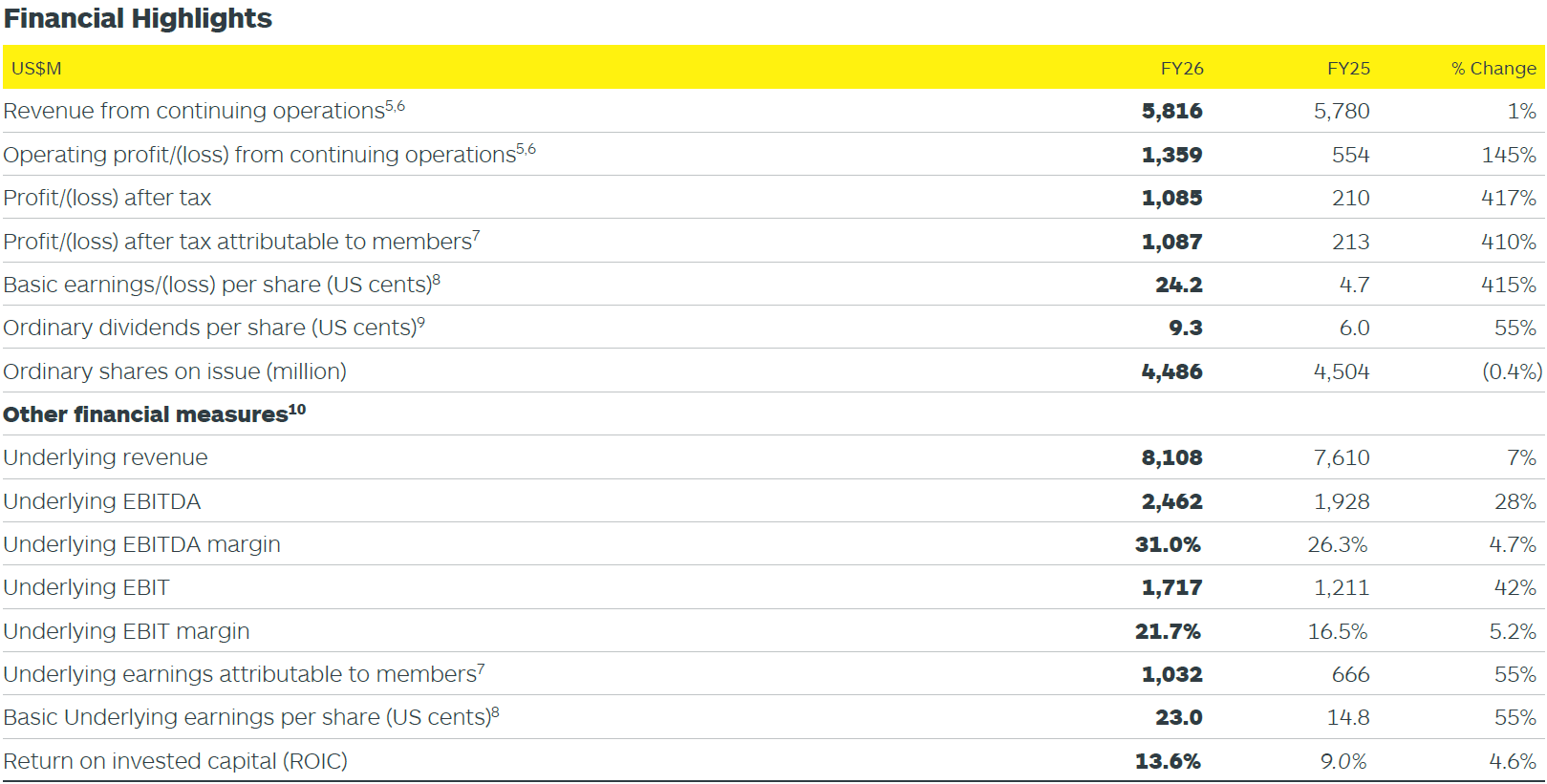The image size is (1547, 784).
Task: Click the FY26 revenue value 5,816
Action: tap(1172, 112)
